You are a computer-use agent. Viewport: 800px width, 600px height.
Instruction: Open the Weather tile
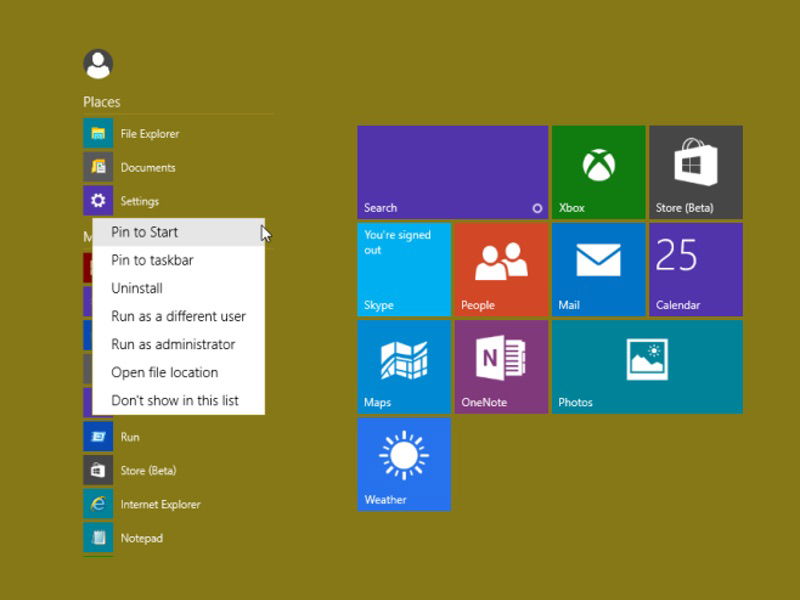tap(404, 465)
